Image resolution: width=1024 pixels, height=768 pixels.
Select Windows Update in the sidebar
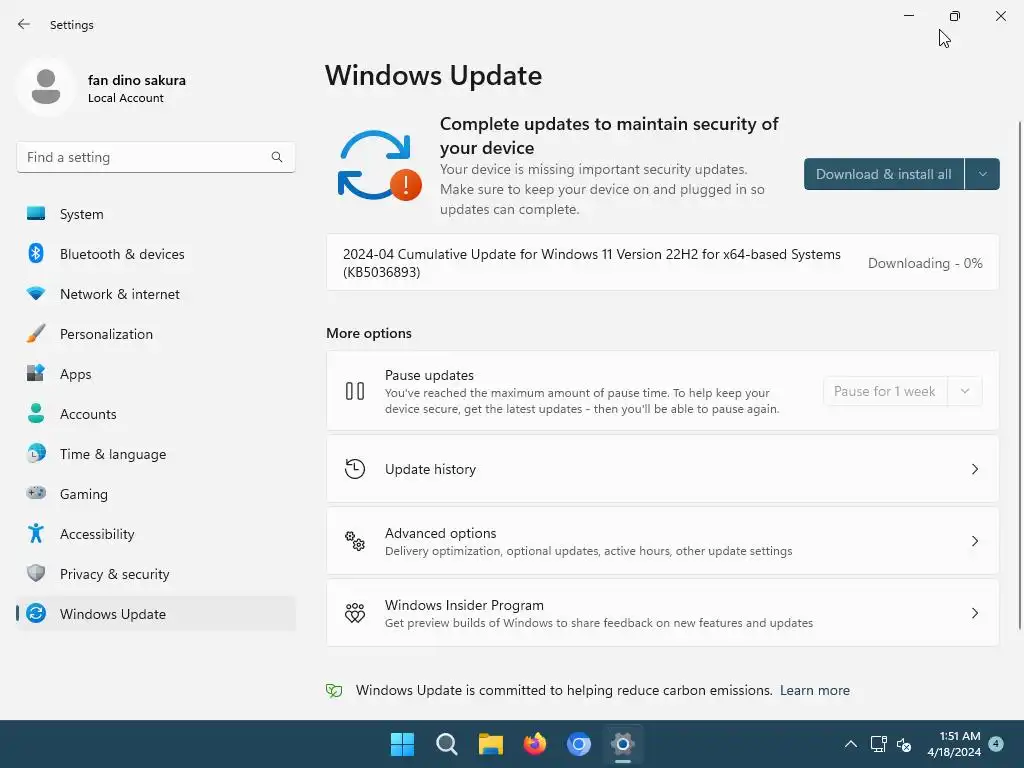[156, 613]
